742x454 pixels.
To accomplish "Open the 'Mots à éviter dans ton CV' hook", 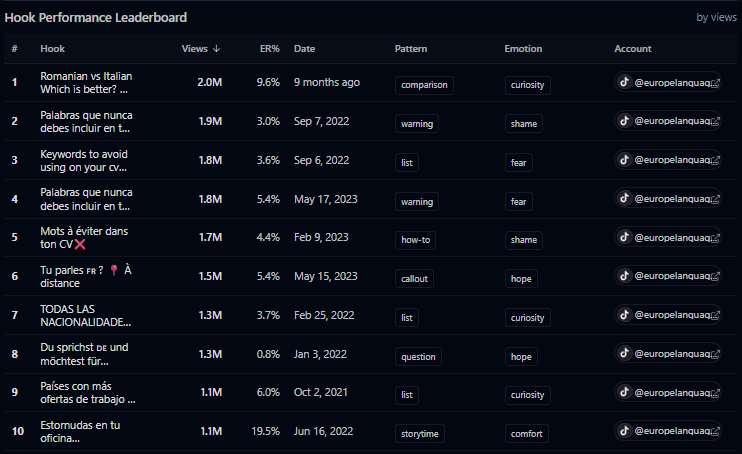I will [x=82, y=237].
